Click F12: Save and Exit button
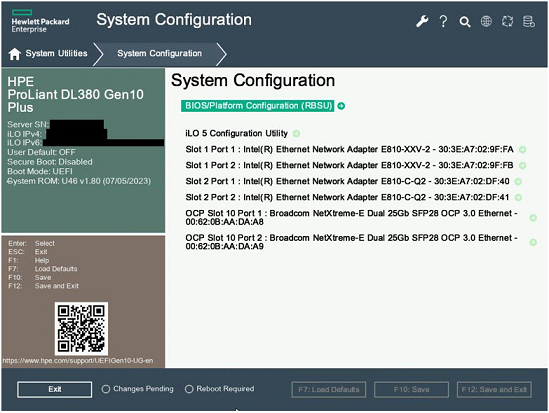This screenshot has width=549, height=413. coord(494,390)
